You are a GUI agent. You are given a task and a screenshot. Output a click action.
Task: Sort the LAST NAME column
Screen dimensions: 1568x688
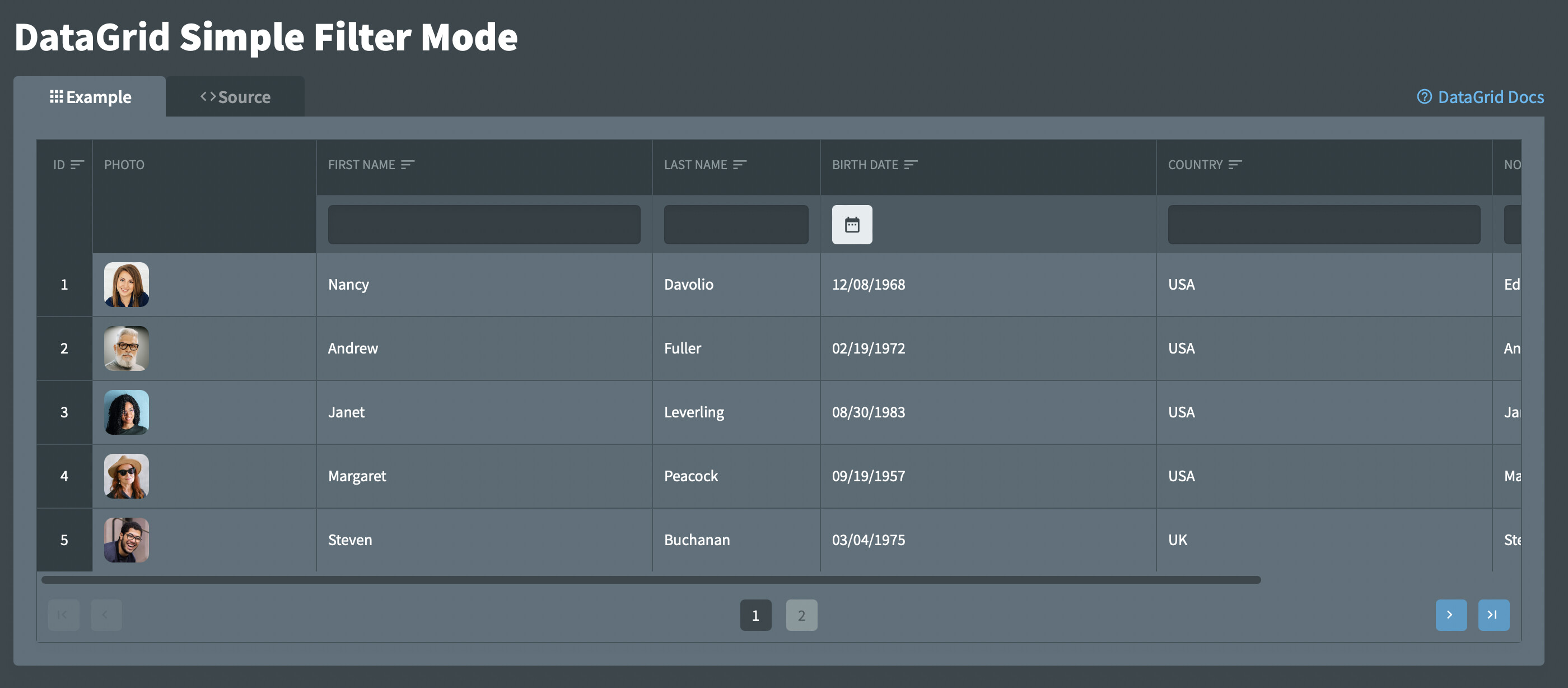(x=740, y=164)
